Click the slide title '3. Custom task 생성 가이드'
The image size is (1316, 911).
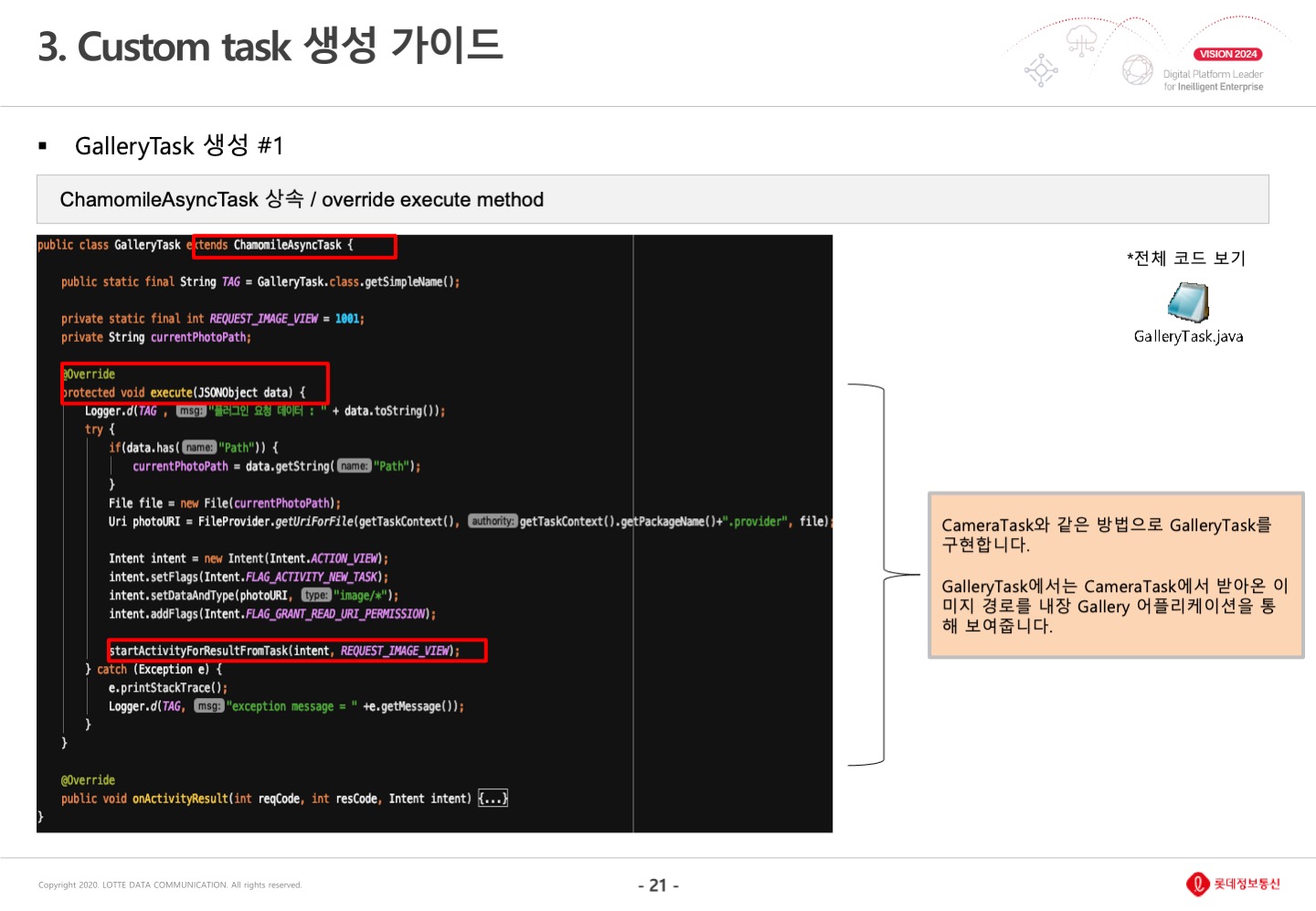pyautogui.click(x=271, y=46)
